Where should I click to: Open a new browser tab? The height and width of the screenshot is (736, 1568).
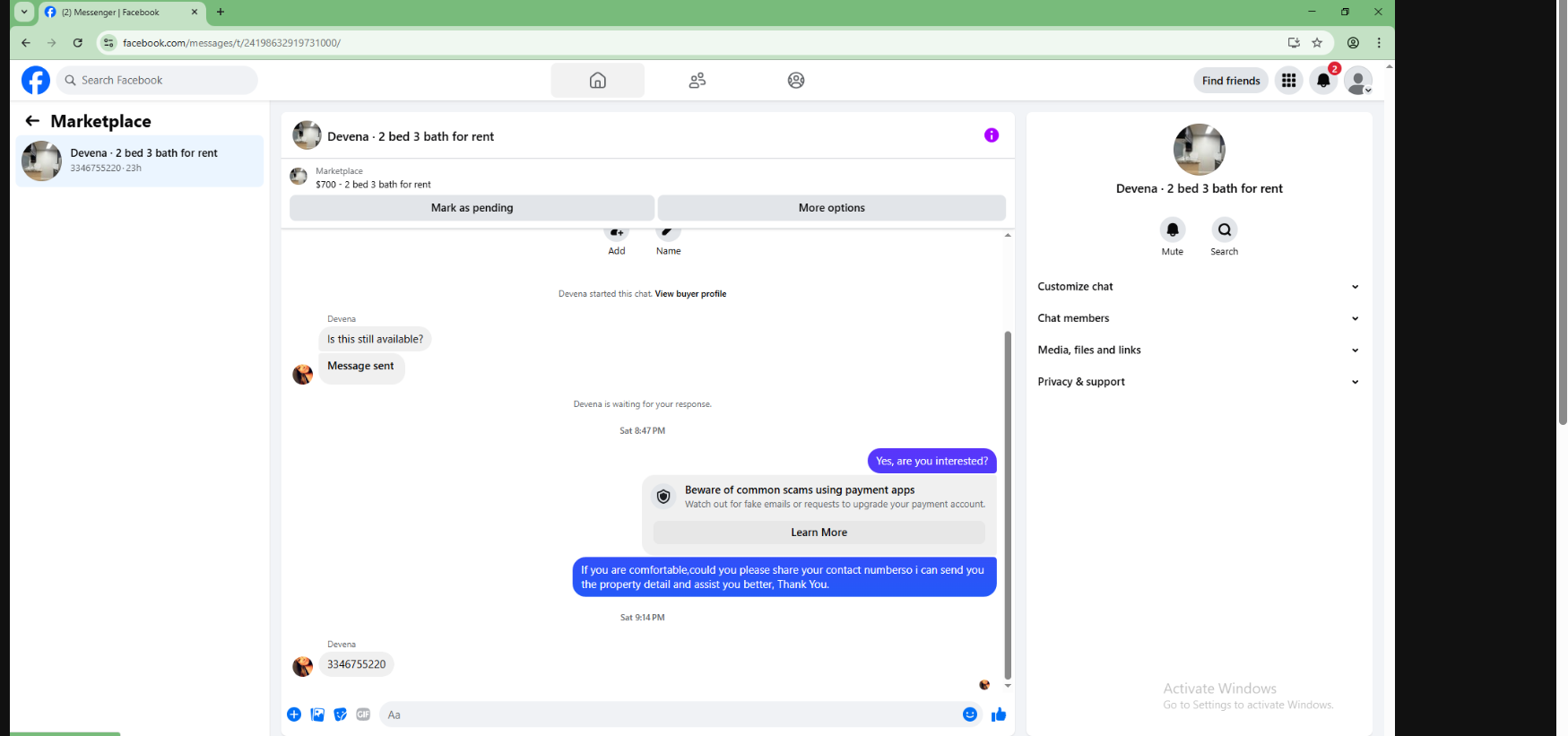tap(221, 12)
